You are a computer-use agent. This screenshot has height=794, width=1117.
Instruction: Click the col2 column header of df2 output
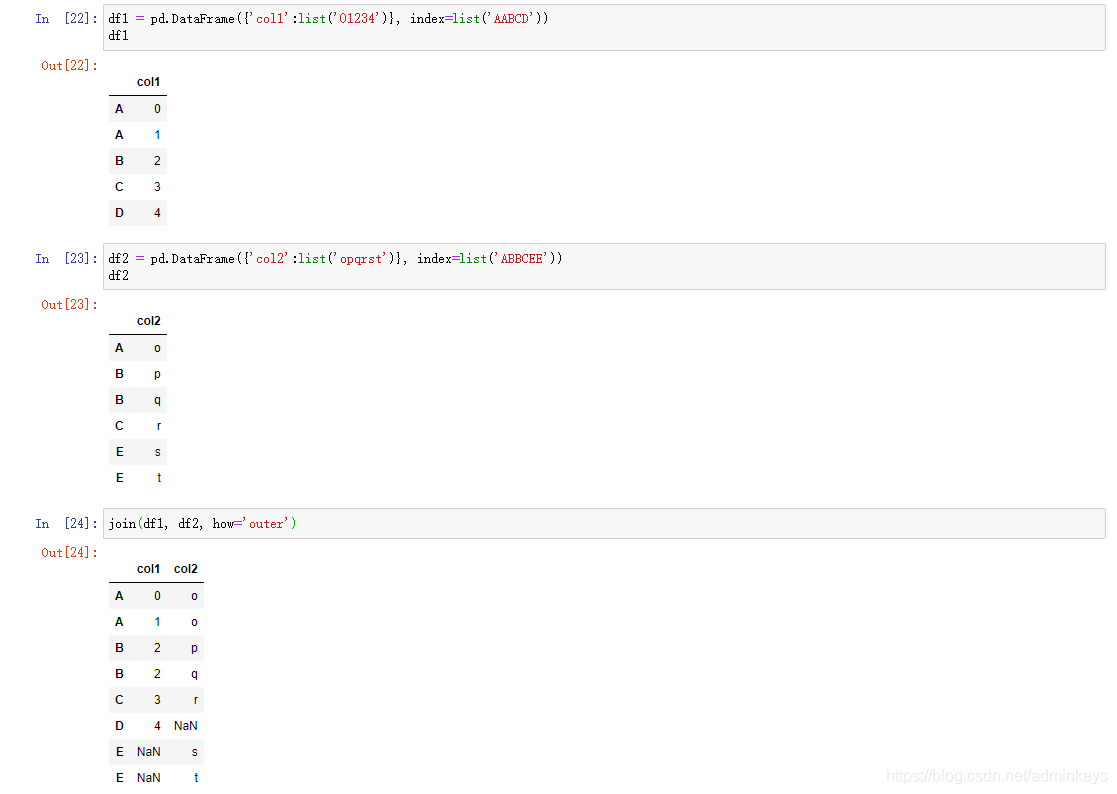[147, 321]
